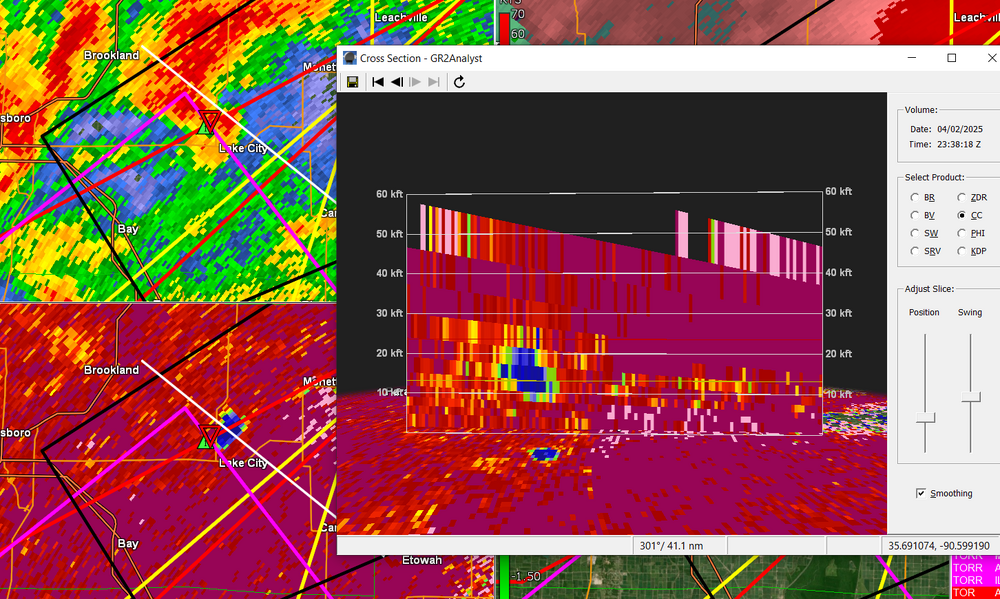This screenshot has width=1000, height=599.
Task: Jump to the first volume frame
Action: (378, 82)
